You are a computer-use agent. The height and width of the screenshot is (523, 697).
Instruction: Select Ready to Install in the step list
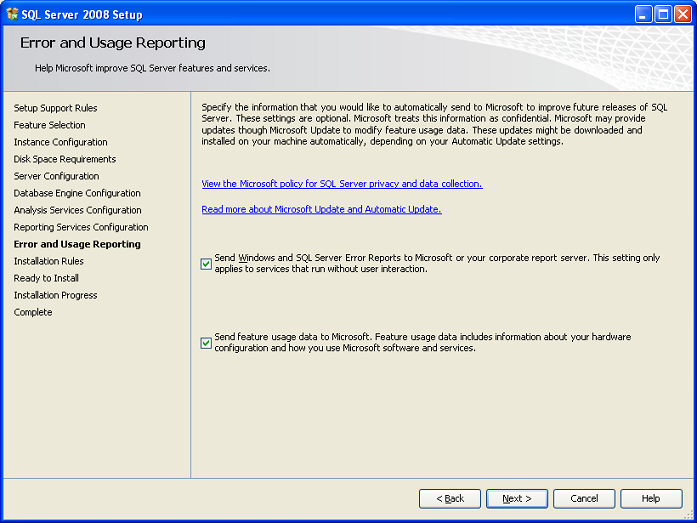point(46,278)
